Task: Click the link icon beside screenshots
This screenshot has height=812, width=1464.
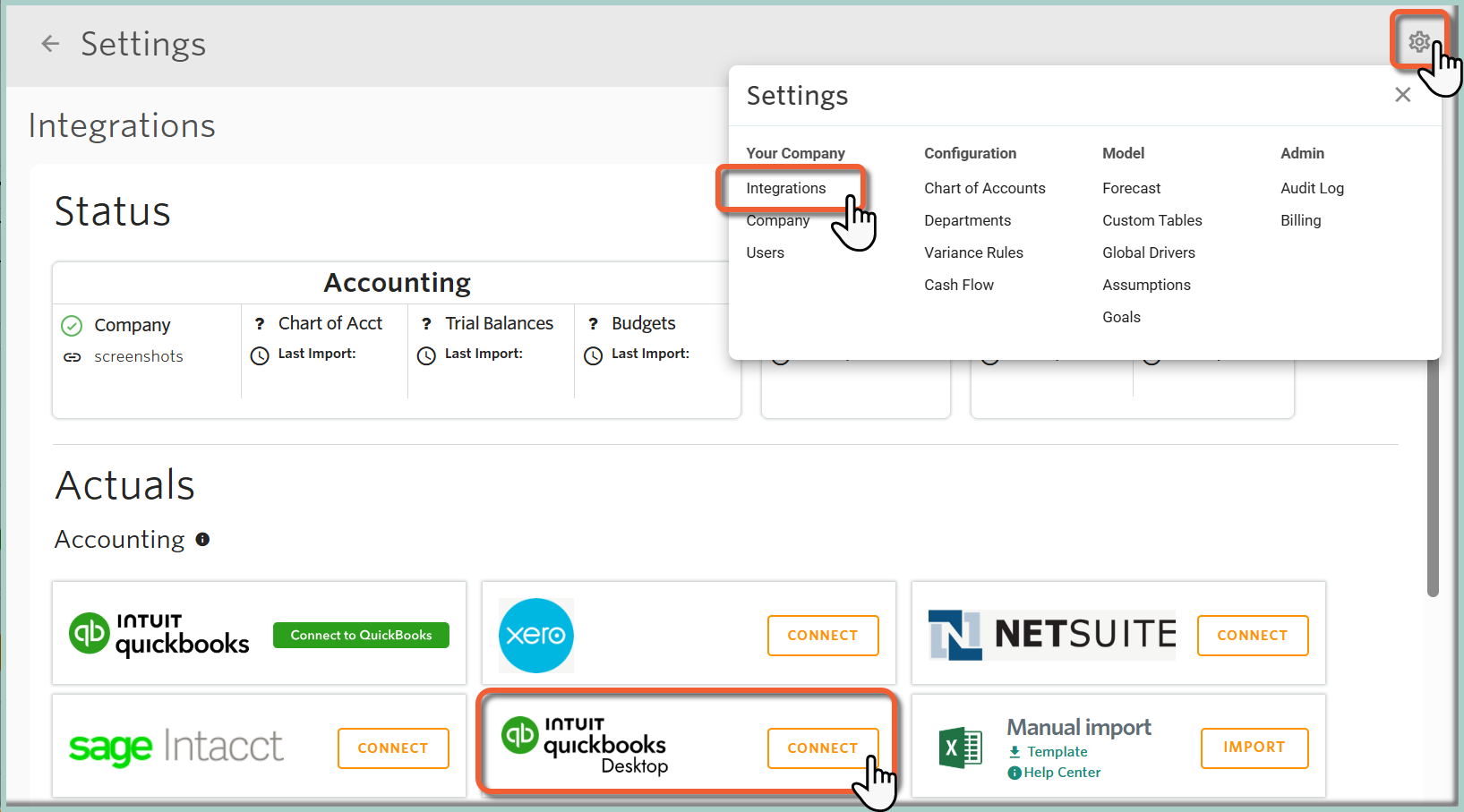Action: coord(73,357)
